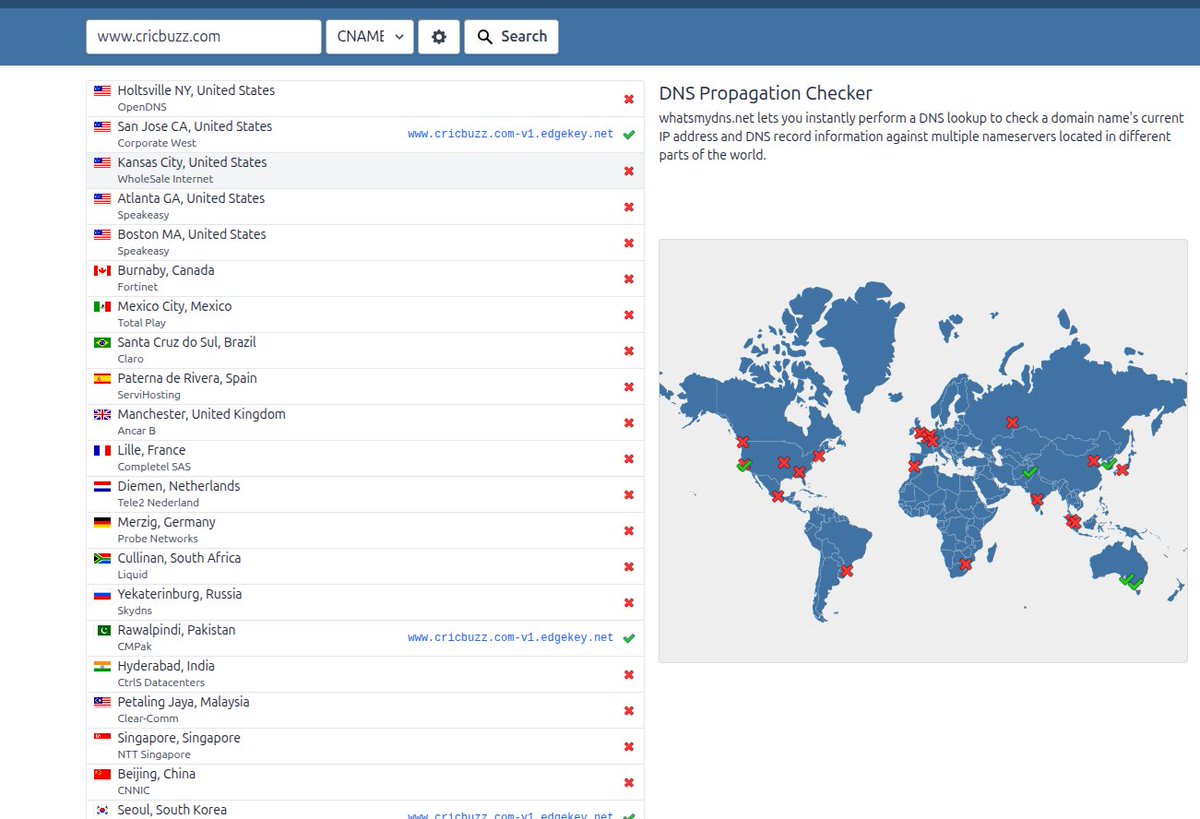Select the Lille, France row
Image resolution: width=1200 pixels, height=819 pixels.
[x=365, y=459]
